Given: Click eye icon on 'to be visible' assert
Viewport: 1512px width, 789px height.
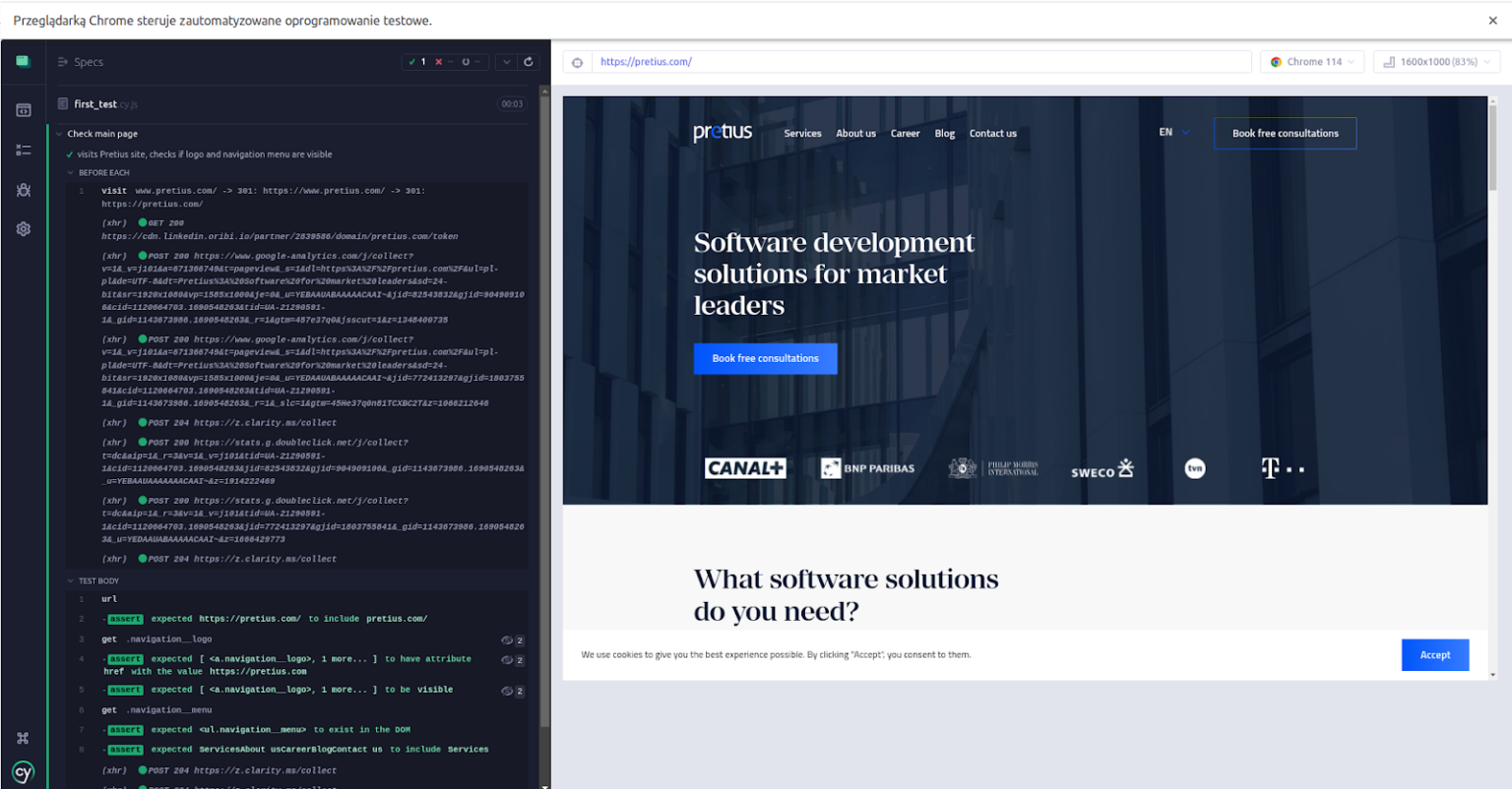Looking at the screenshot, I should [508, 691].
